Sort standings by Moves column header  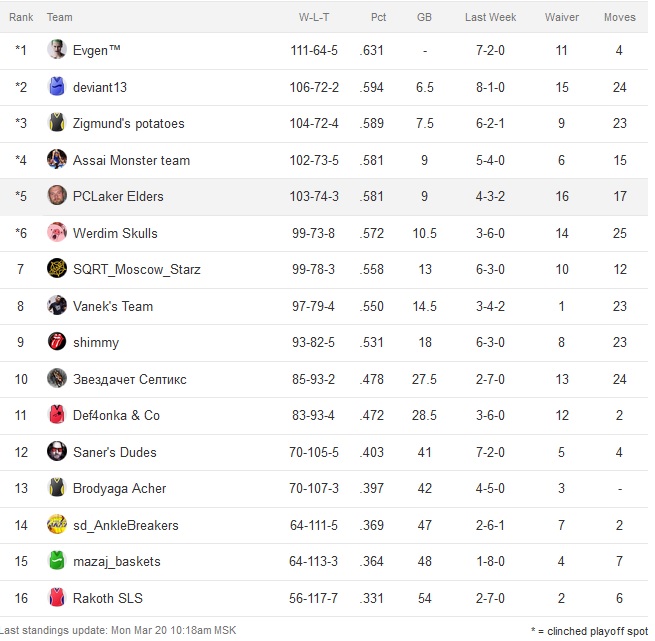[x=619, y=17]
